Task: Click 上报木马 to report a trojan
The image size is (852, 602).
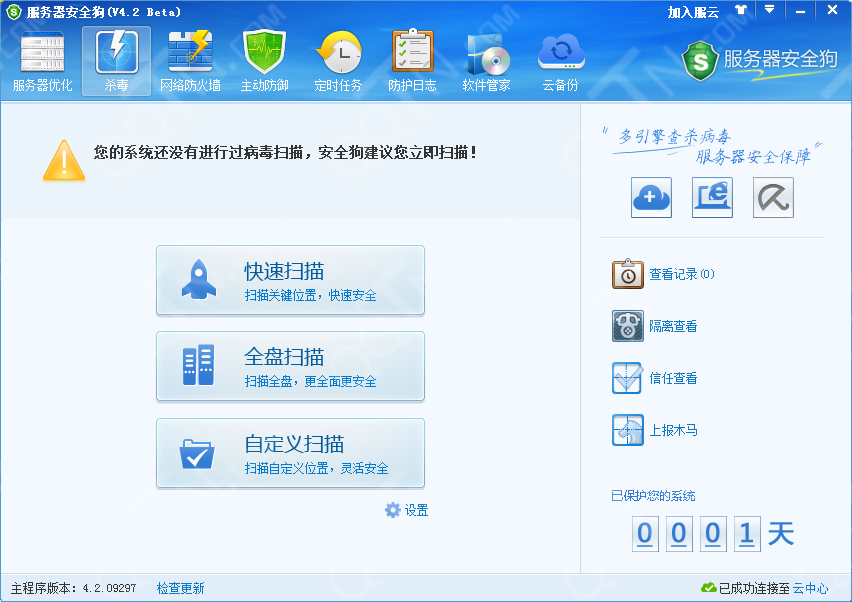Action: 672,430
